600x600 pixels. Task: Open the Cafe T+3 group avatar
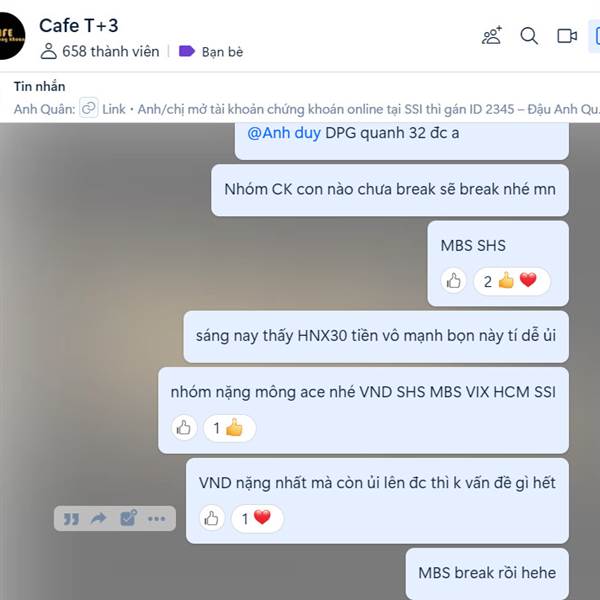pyautogui.click(x=11, y=36)
